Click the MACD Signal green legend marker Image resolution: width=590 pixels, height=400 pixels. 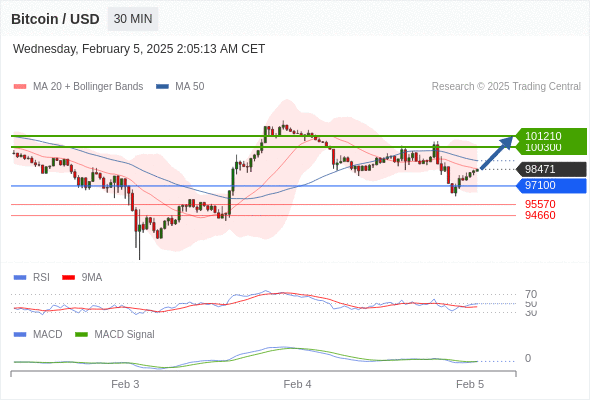tap(81, 334)
